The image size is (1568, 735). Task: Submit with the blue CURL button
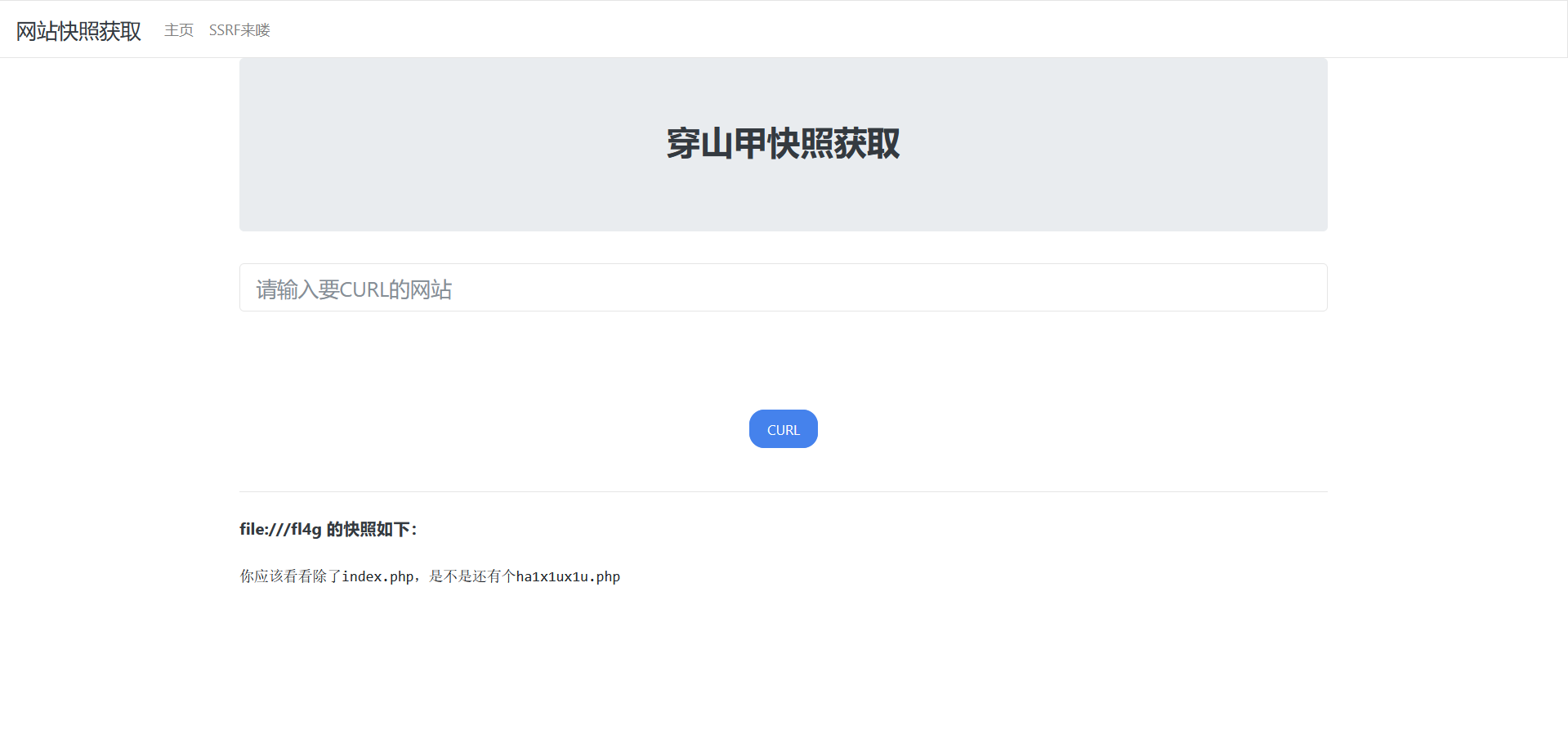pyautogui.click(x=783, y=429)
